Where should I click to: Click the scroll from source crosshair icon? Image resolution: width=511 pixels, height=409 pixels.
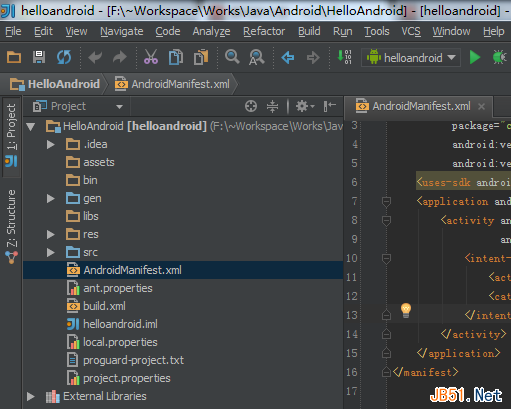pyautogui.click(x=251, y=106)
